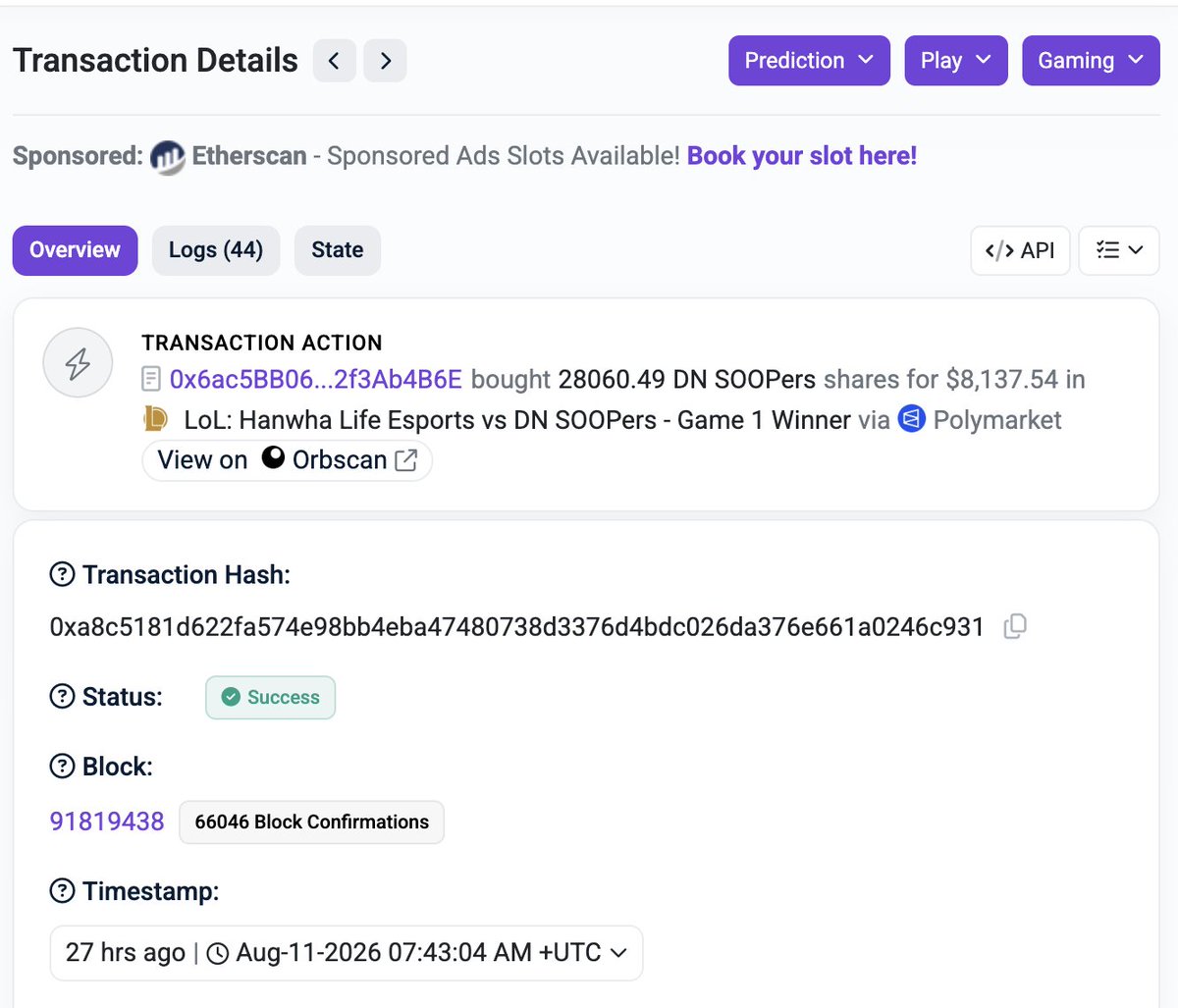This screenshot has width=1178, height=1008.
Task: Switch to Logs (44) tab
Action: pos(216,250)
